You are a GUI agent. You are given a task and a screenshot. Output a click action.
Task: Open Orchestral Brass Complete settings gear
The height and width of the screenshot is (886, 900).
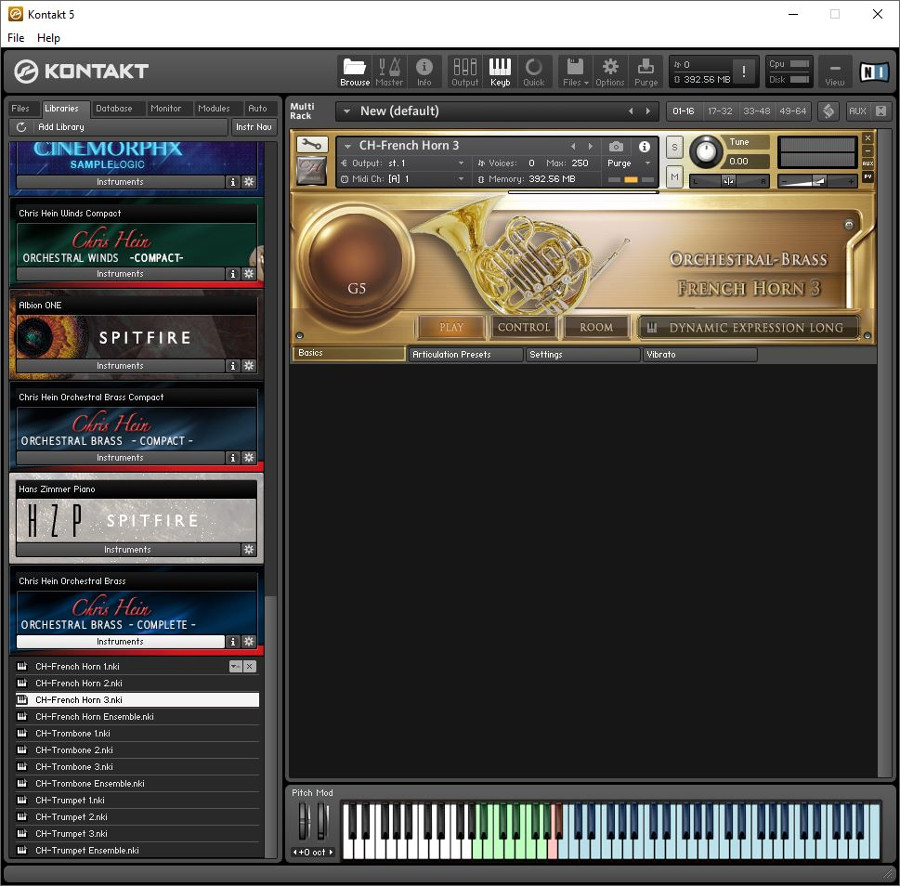[x=249, y=641]
